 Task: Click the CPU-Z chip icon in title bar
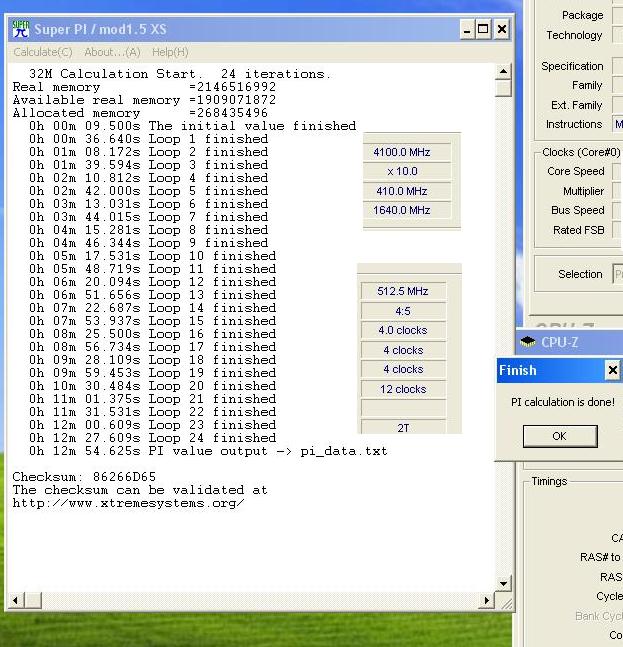528,342
